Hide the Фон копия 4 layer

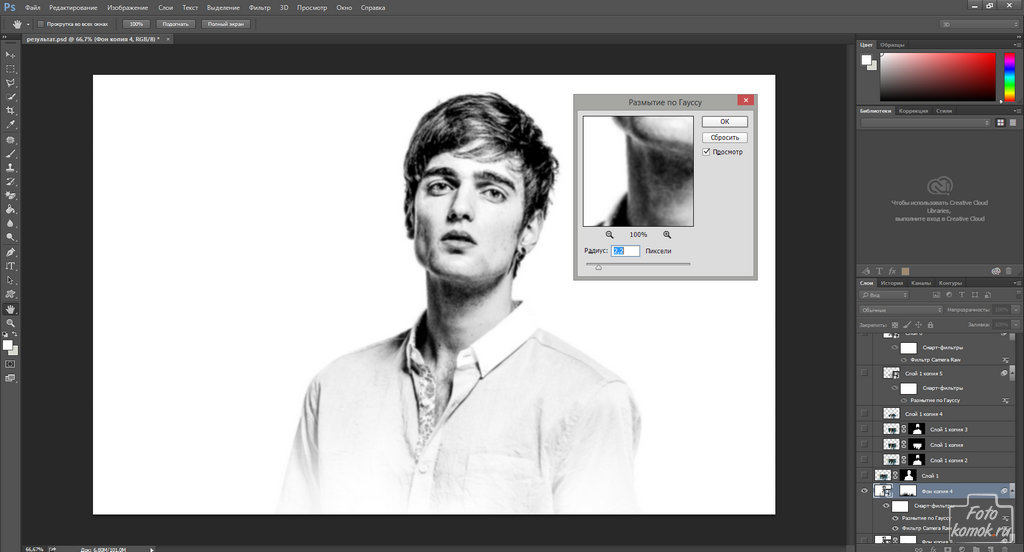864,491
